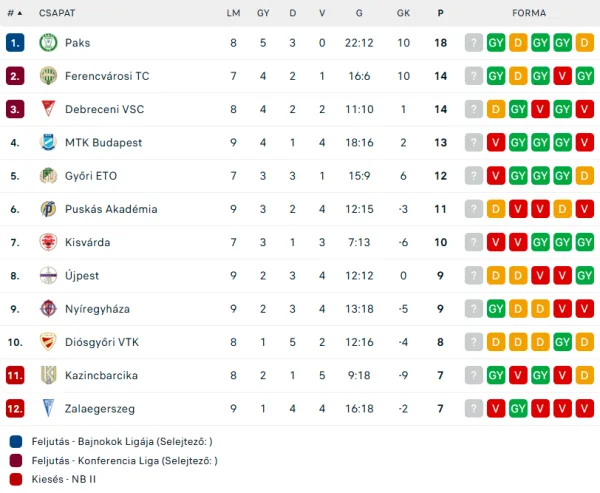Sort by the GK goal difference header
Screen dimensions: 600x493
(403, 13)
